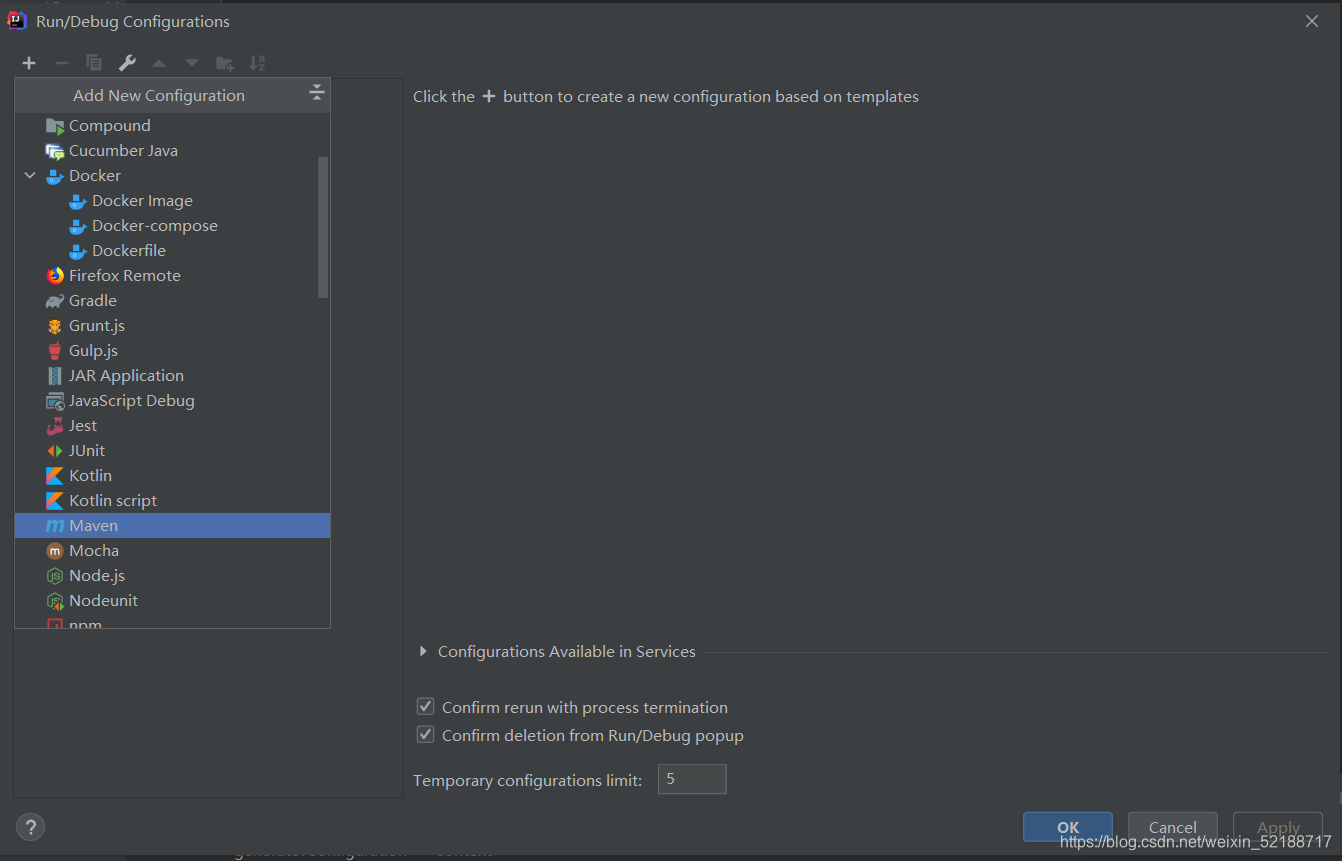Image resolution: width=1342 pixels, height=861 pixels.
Task: Click the Apply button
Action: click(1278, 827)
